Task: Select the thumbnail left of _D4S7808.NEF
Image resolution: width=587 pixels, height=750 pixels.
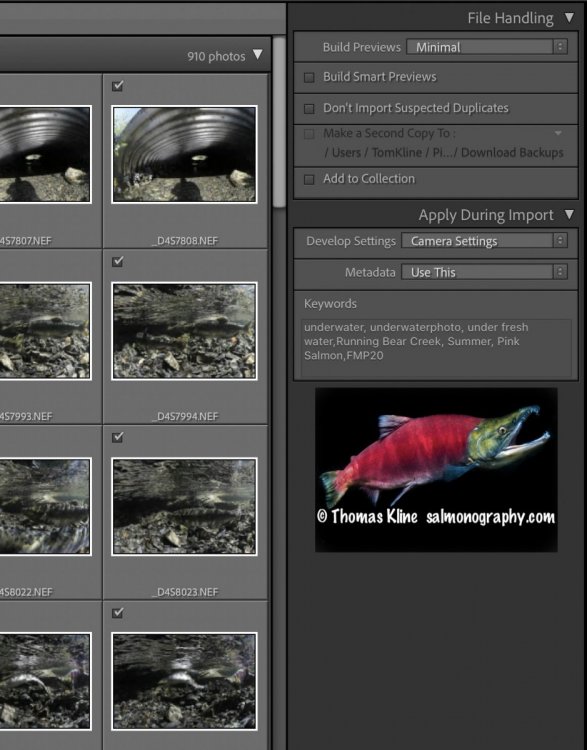Action: pos(45,154)
